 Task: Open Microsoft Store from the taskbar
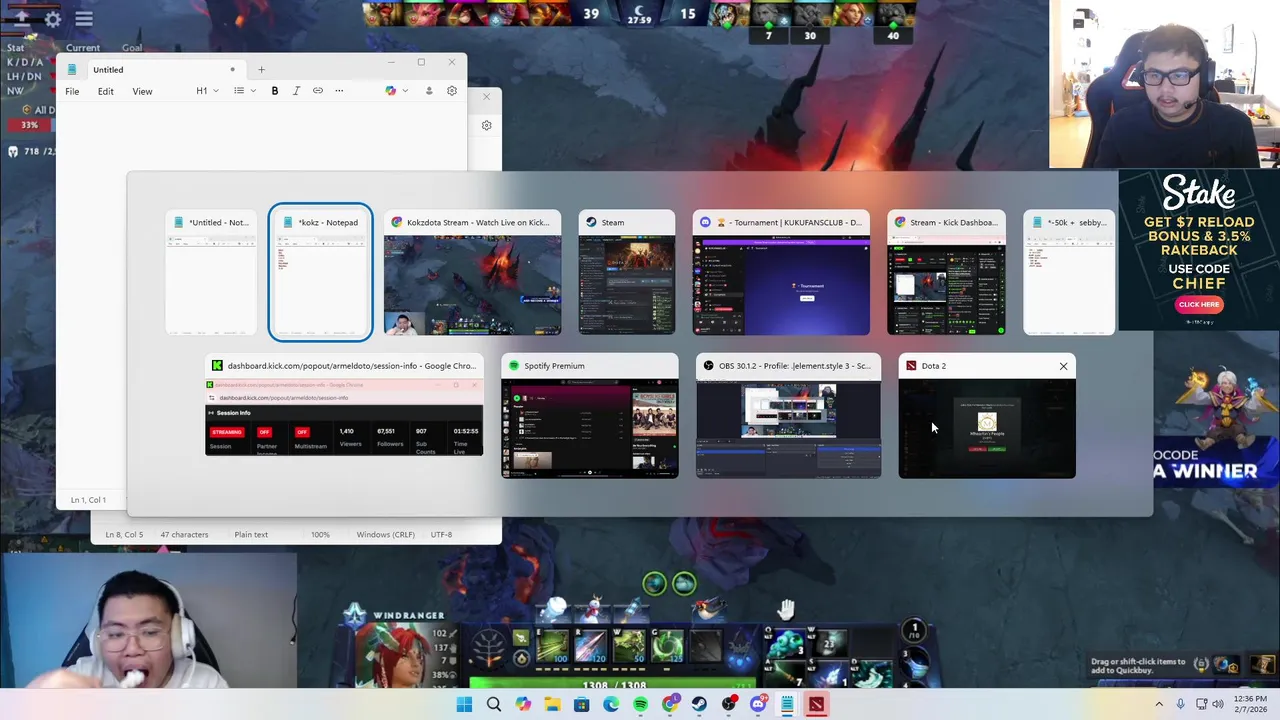(x=582, y=704)
